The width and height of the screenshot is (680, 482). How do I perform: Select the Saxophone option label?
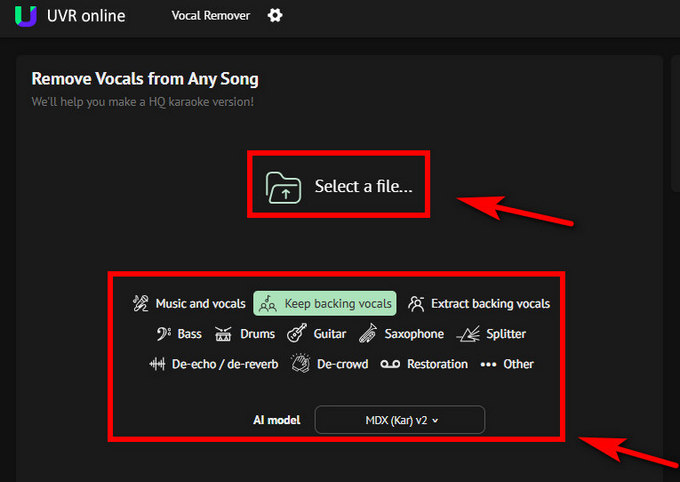414,334
